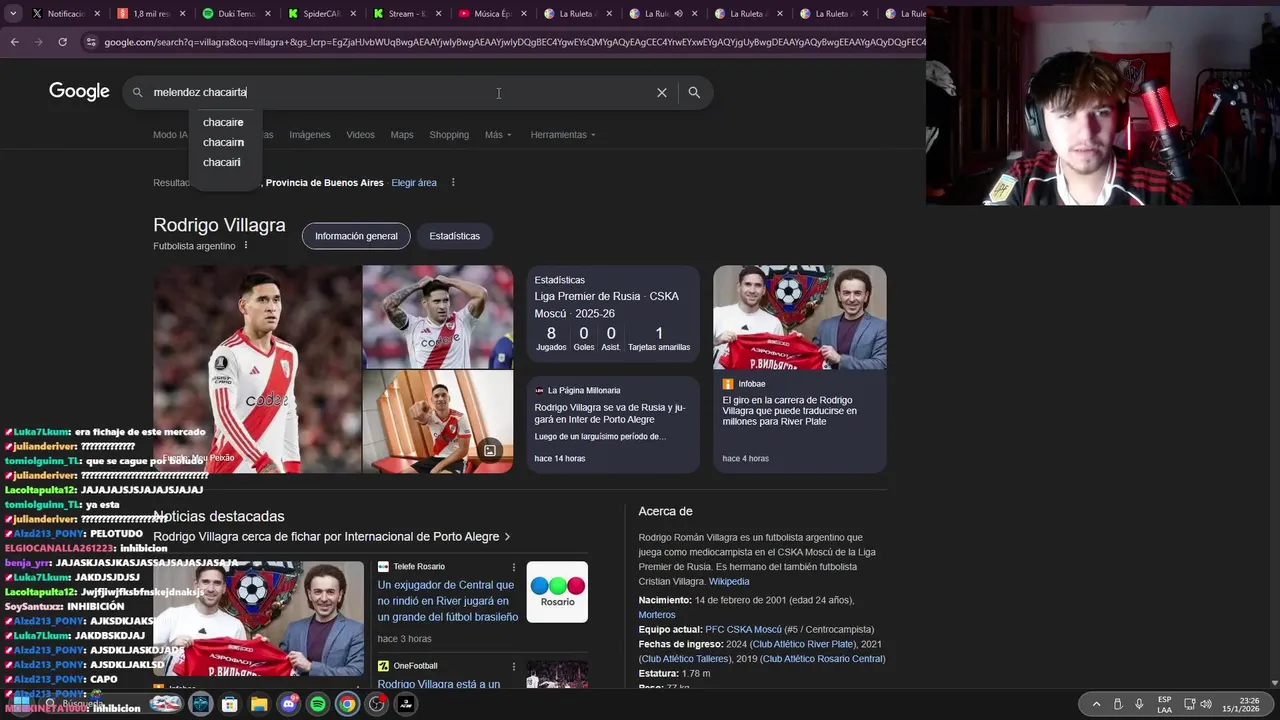Select the Estadísticas button
This screenshot has width=1280, height=720.
455,236
